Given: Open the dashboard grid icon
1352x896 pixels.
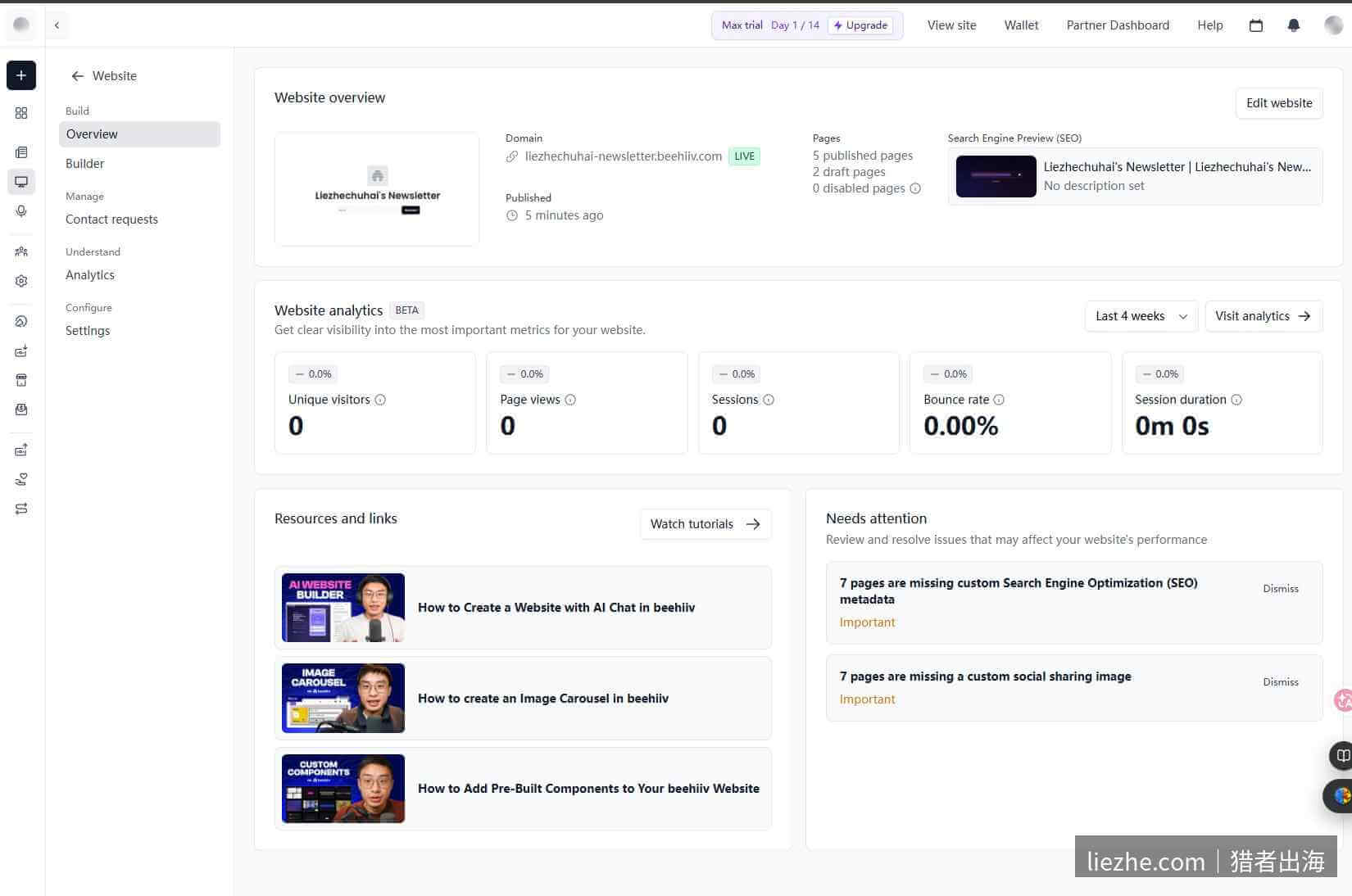Looking at the screenshot, I should 21,113.
